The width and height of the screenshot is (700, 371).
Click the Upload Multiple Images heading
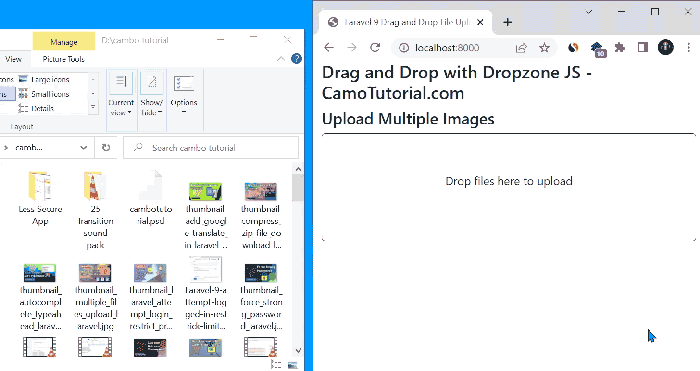(408, 119)
